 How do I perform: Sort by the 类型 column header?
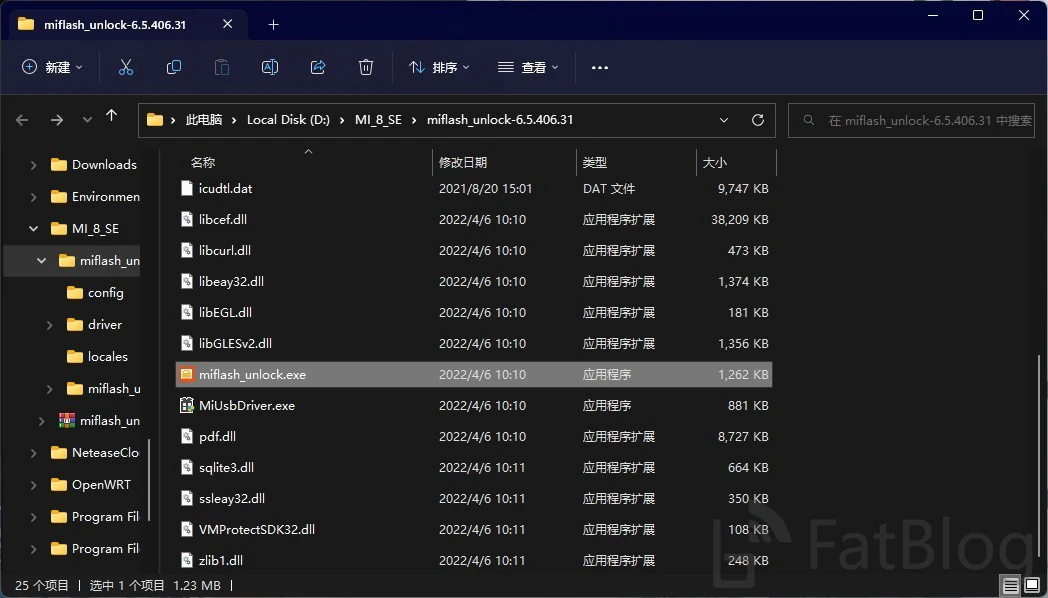pyautogui.click(x=594, y=162)
